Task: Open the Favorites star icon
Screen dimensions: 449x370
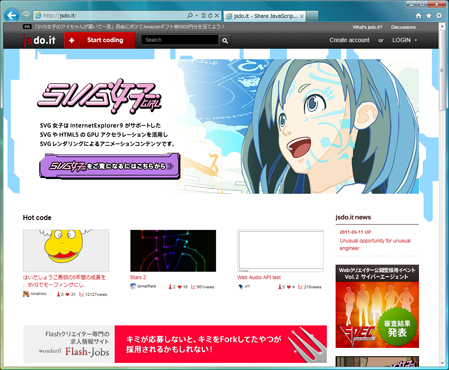Action: click(x=429, y=16)
